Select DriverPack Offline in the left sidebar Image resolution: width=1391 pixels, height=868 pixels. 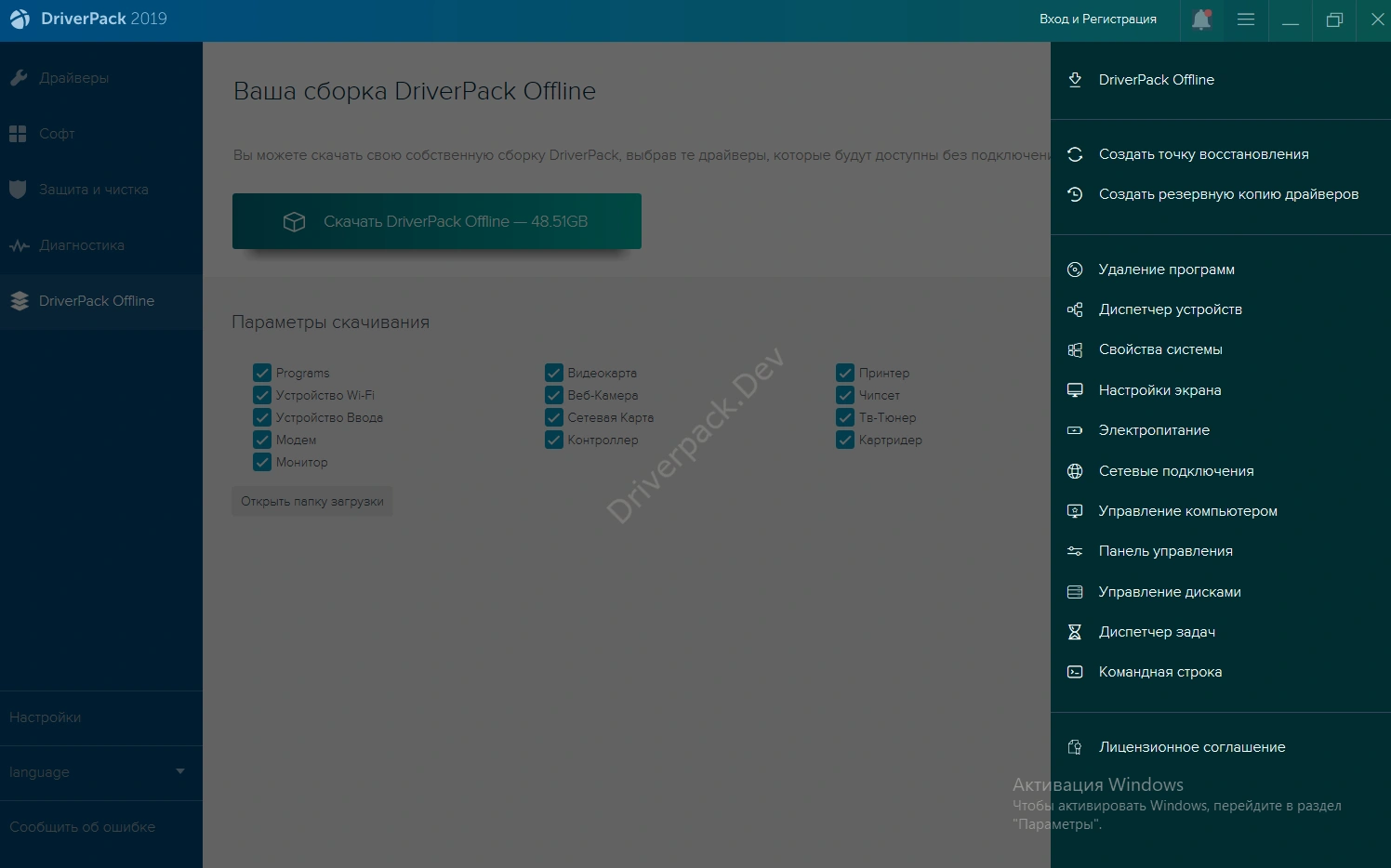coord(101,301)
